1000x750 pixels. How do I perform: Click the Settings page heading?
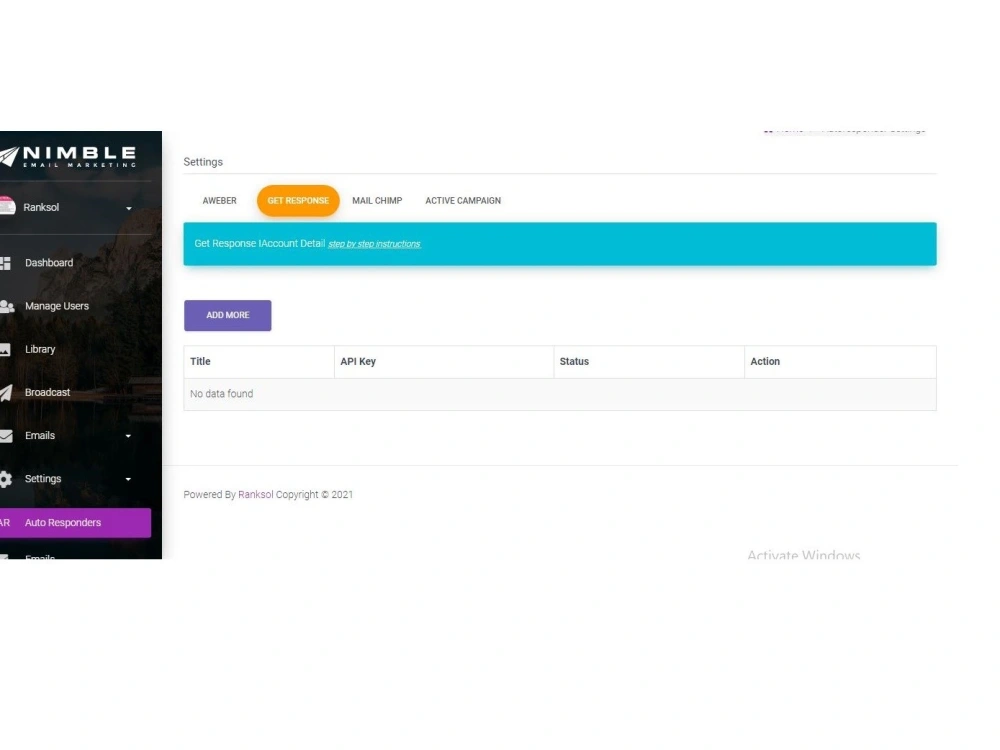(203, 162)
